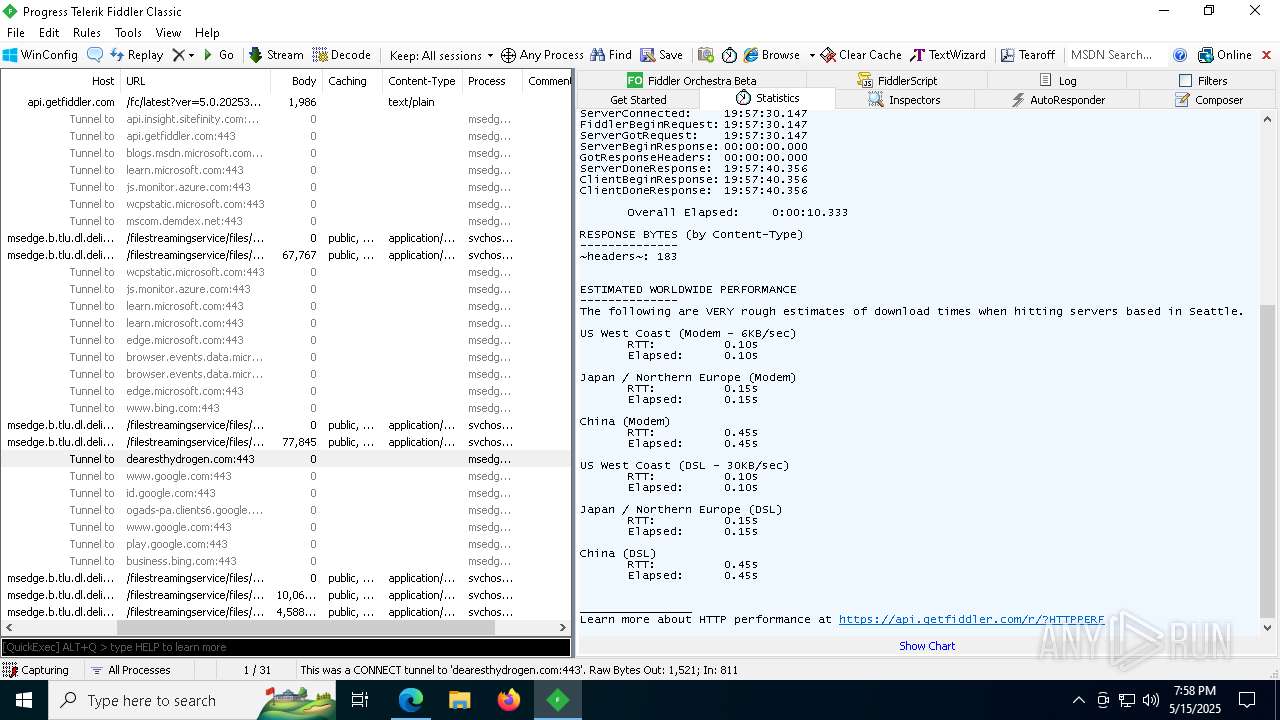Switch to the Log tab
This screenshot has height=720, width=1280.
1058,80
